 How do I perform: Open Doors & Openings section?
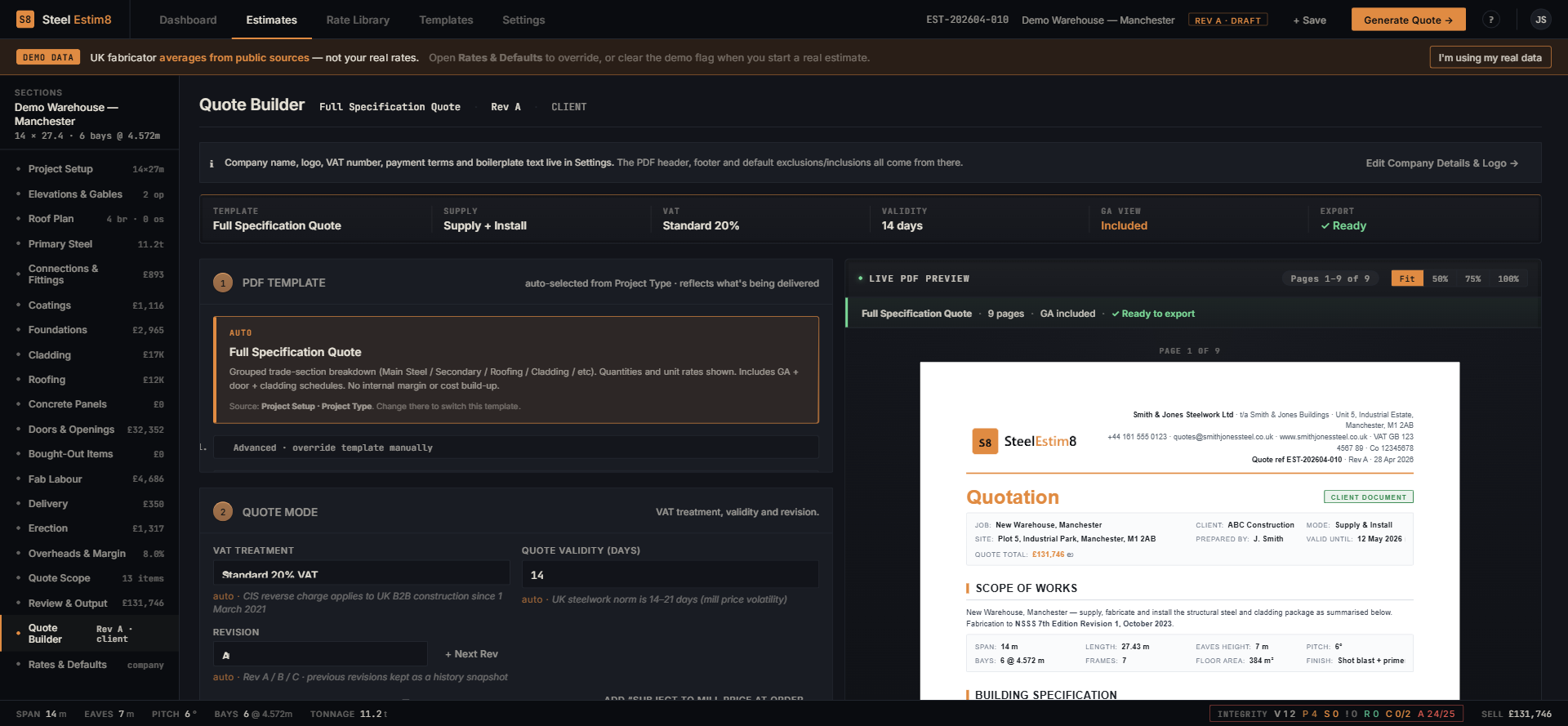[x=90, y=430]
